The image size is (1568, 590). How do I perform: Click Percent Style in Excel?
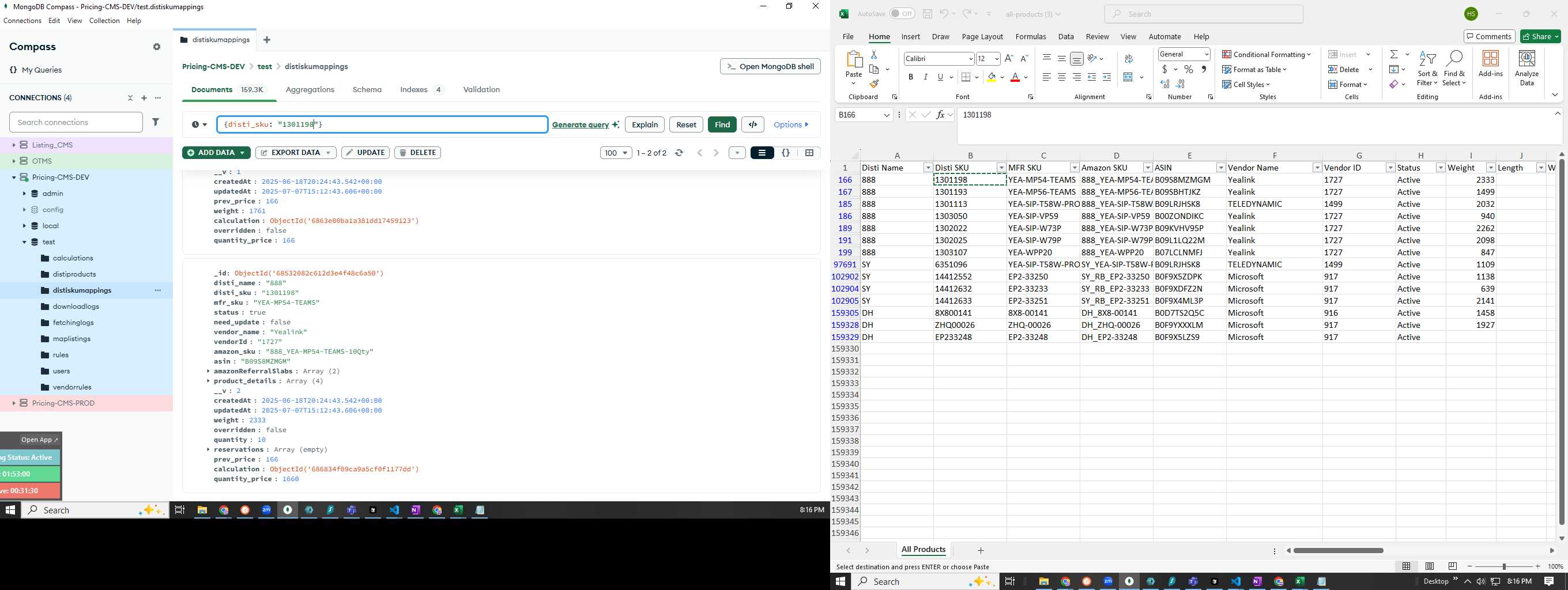click(x=1189, y=70)
